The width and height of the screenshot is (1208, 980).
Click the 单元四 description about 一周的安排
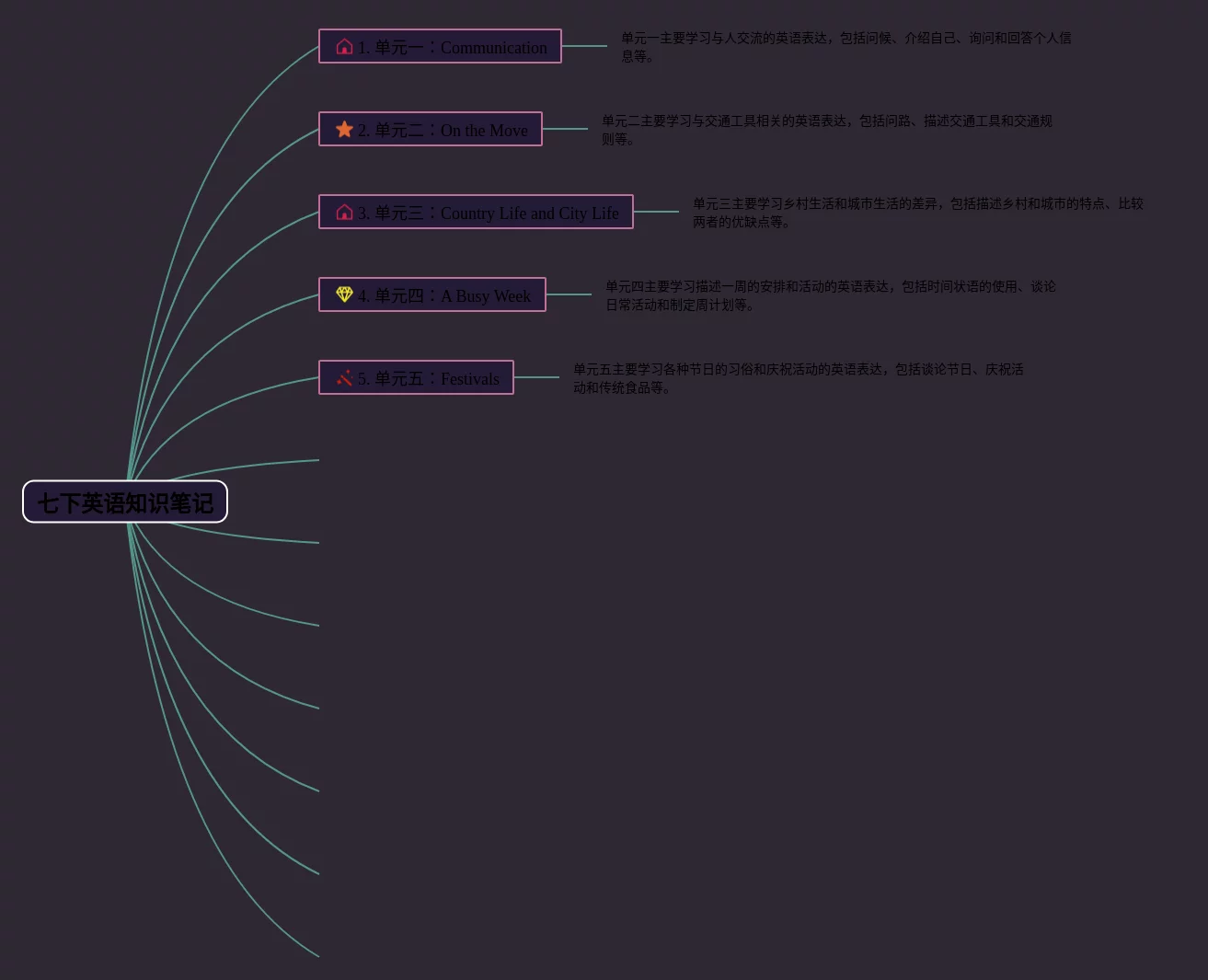pyautogui.click(x=830, y=295)
